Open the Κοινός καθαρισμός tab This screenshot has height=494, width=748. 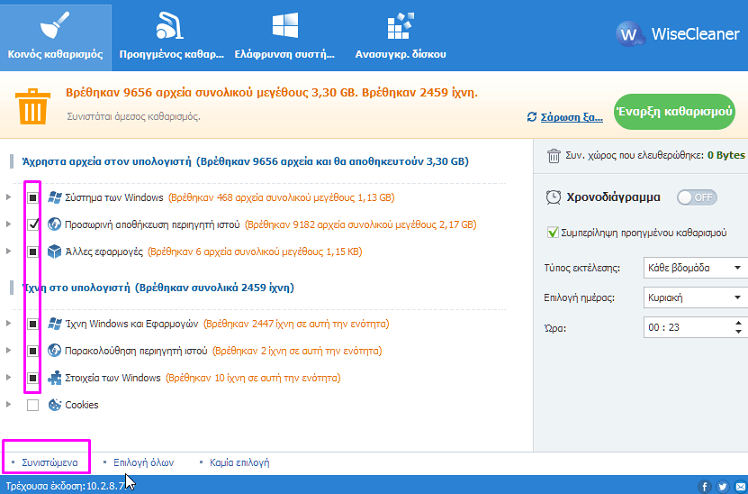55,36
